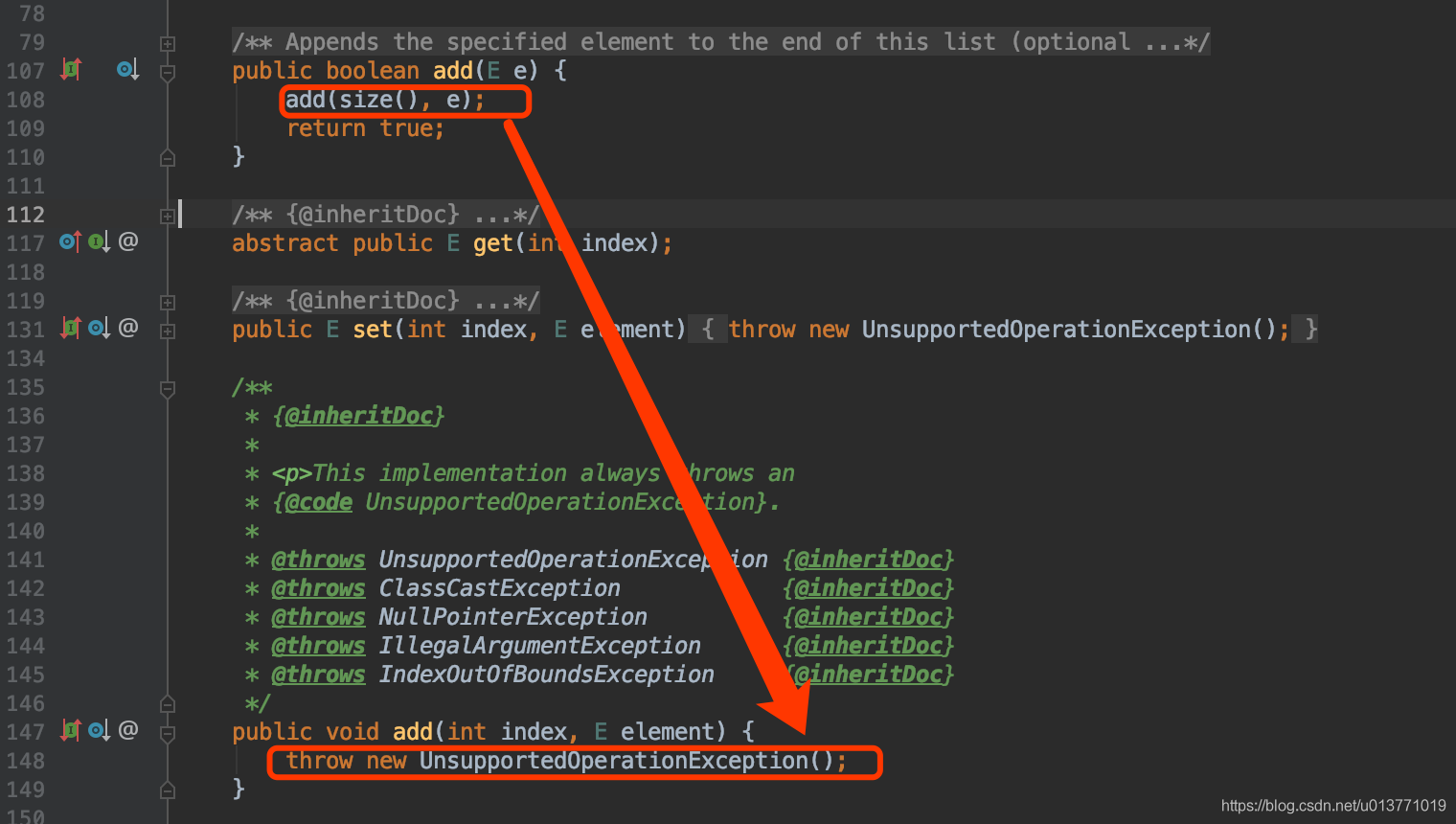The width and height of the screenshot is (1456, 824).
Task: Click the @ annotation gutter icon on line 131
Action: 128,327
